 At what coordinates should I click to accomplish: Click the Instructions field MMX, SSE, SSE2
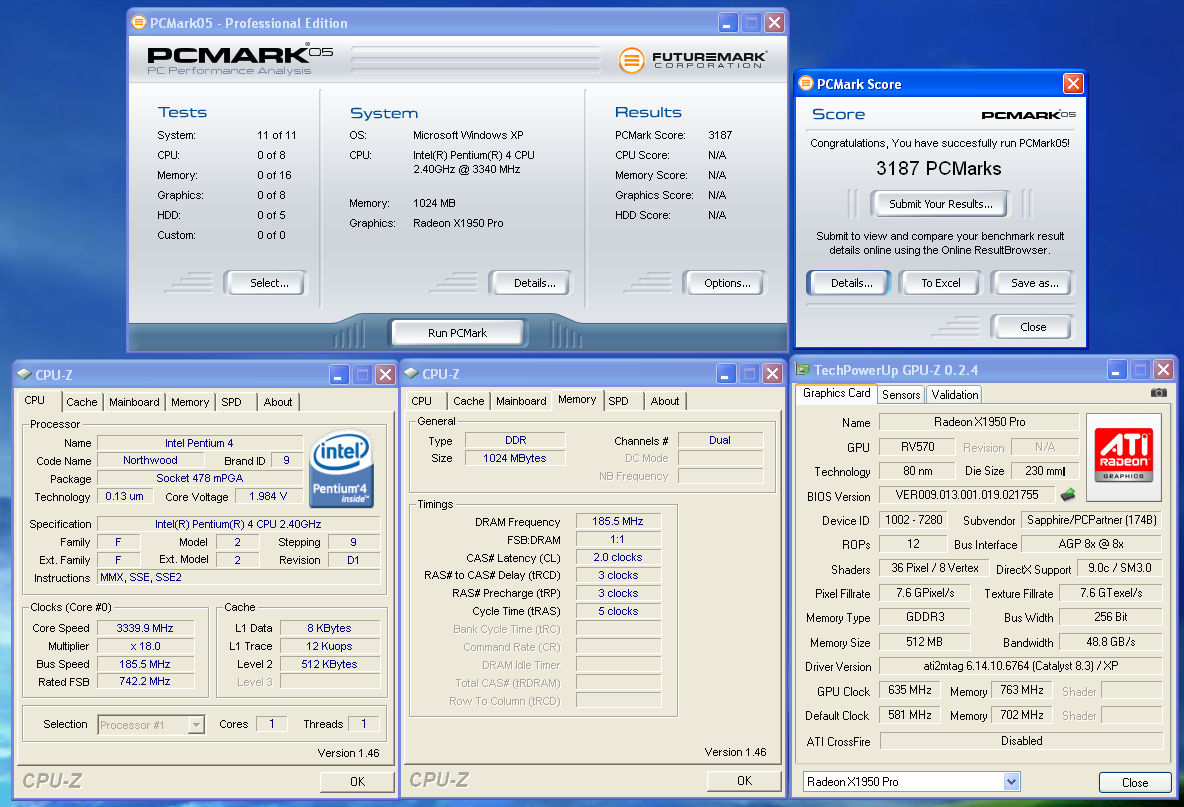pos(238,578)
